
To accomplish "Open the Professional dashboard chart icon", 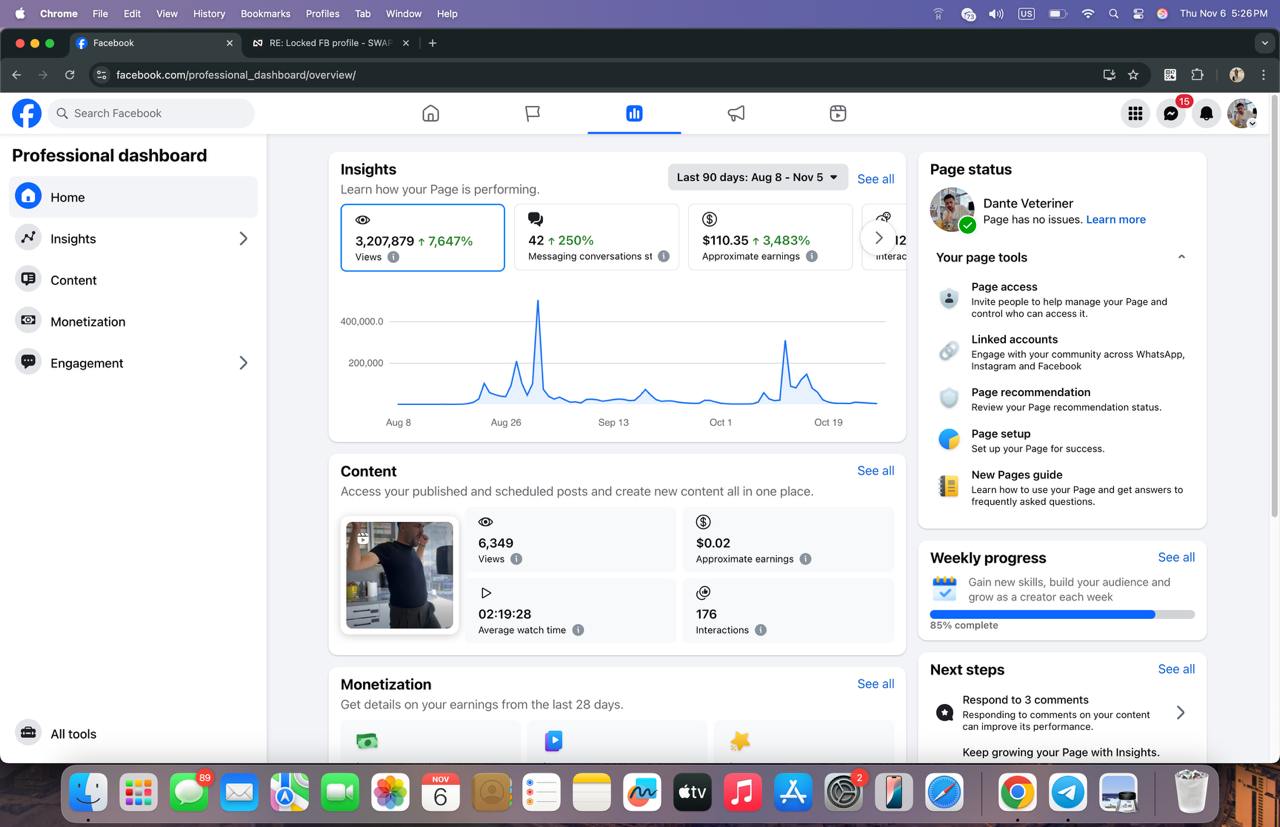I will [634, 113].
